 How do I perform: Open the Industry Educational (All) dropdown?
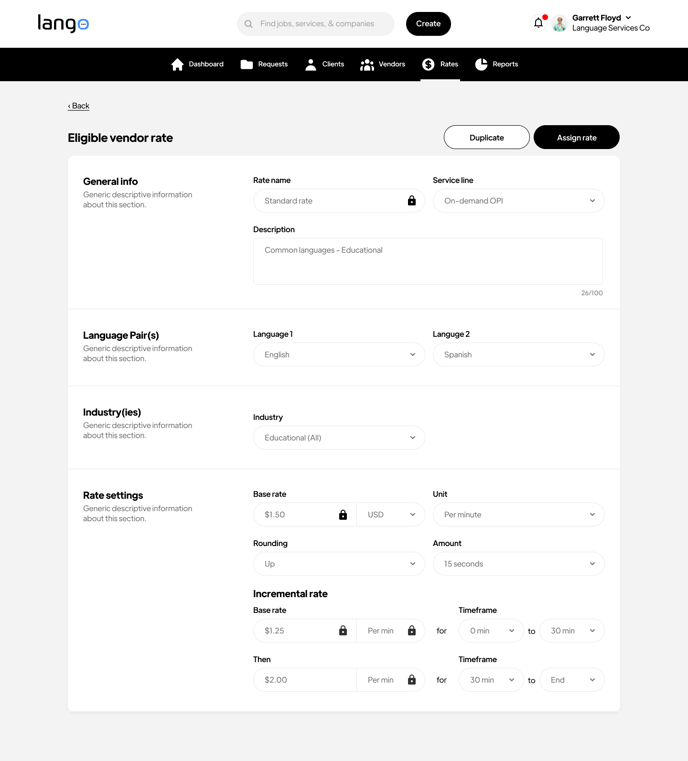[338, 438]
